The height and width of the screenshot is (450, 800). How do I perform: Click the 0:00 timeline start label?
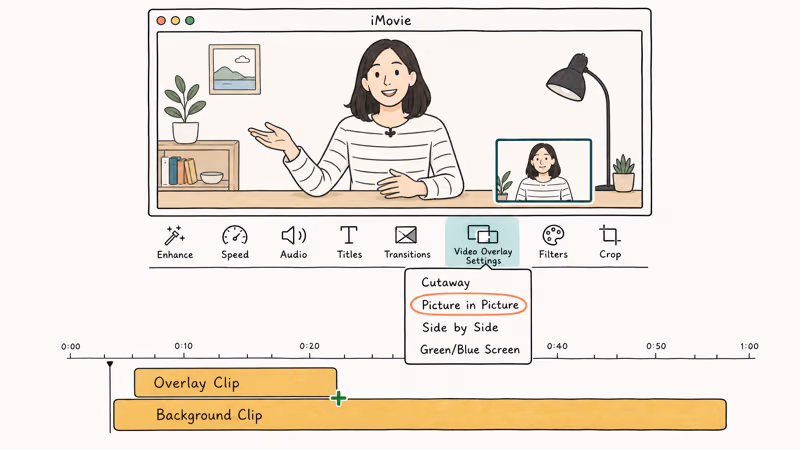71,346
